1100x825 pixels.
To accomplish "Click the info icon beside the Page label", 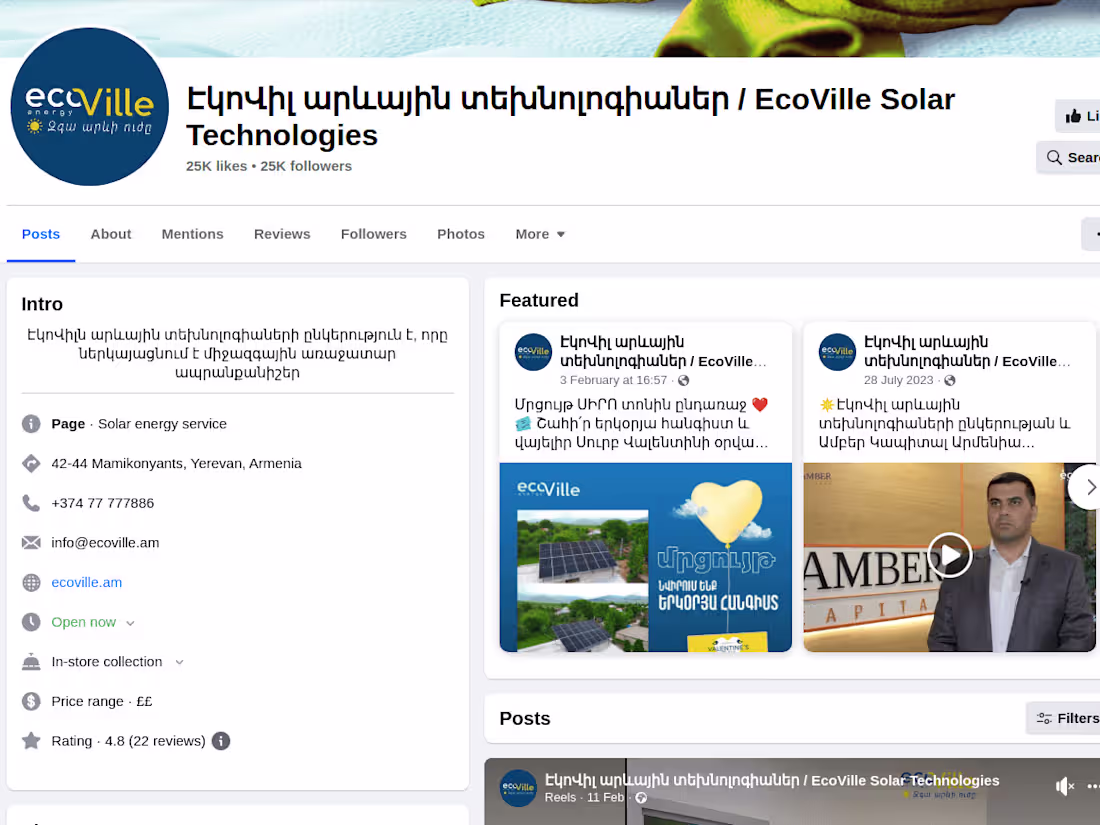I will coord(31,423).
